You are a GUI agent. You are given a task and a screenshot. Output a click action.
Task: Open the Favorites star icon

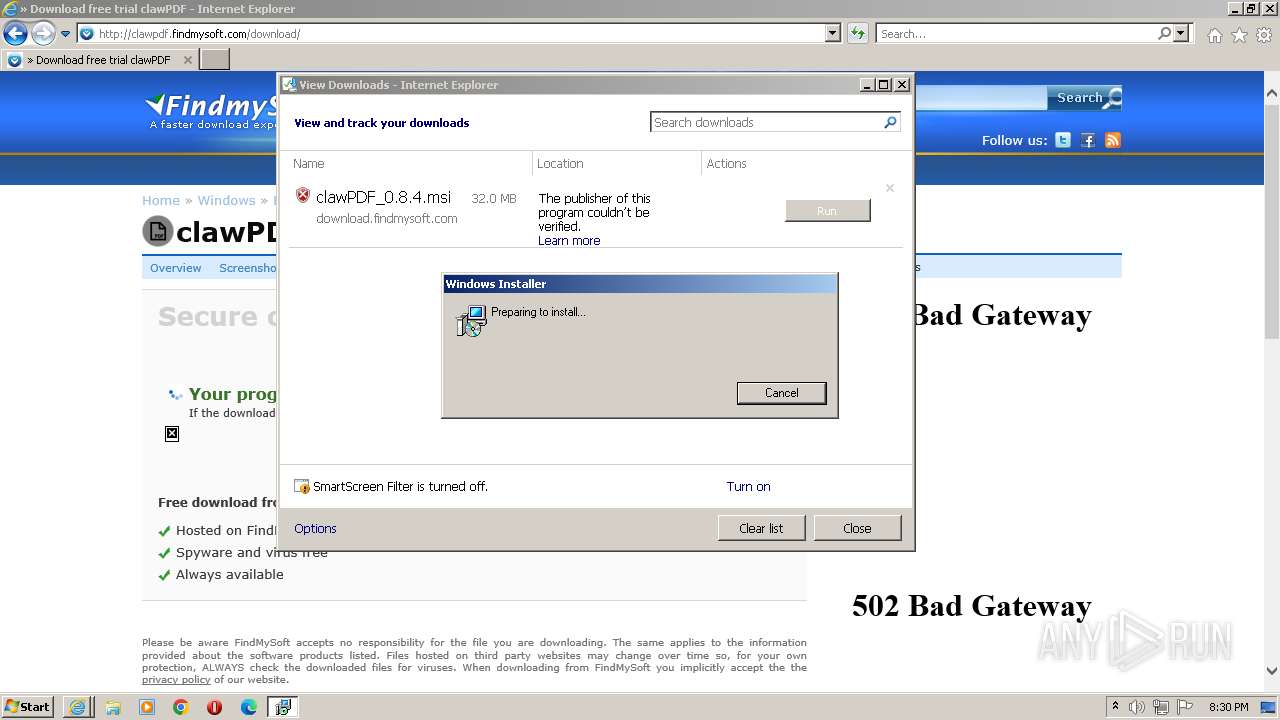pos(1239,35)
